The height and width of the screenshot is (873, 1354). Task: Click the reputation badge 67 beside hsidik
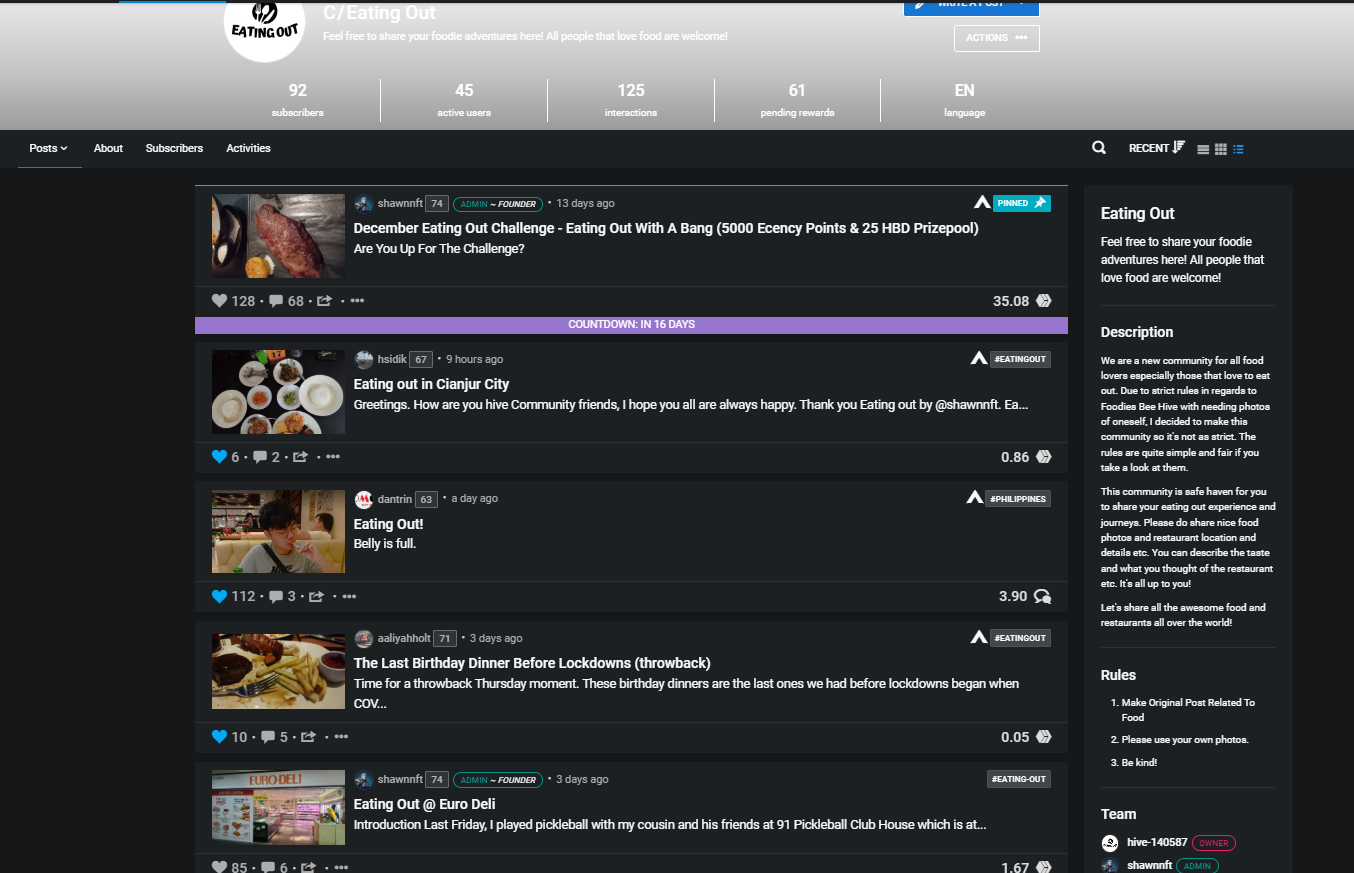pos(421,359)
